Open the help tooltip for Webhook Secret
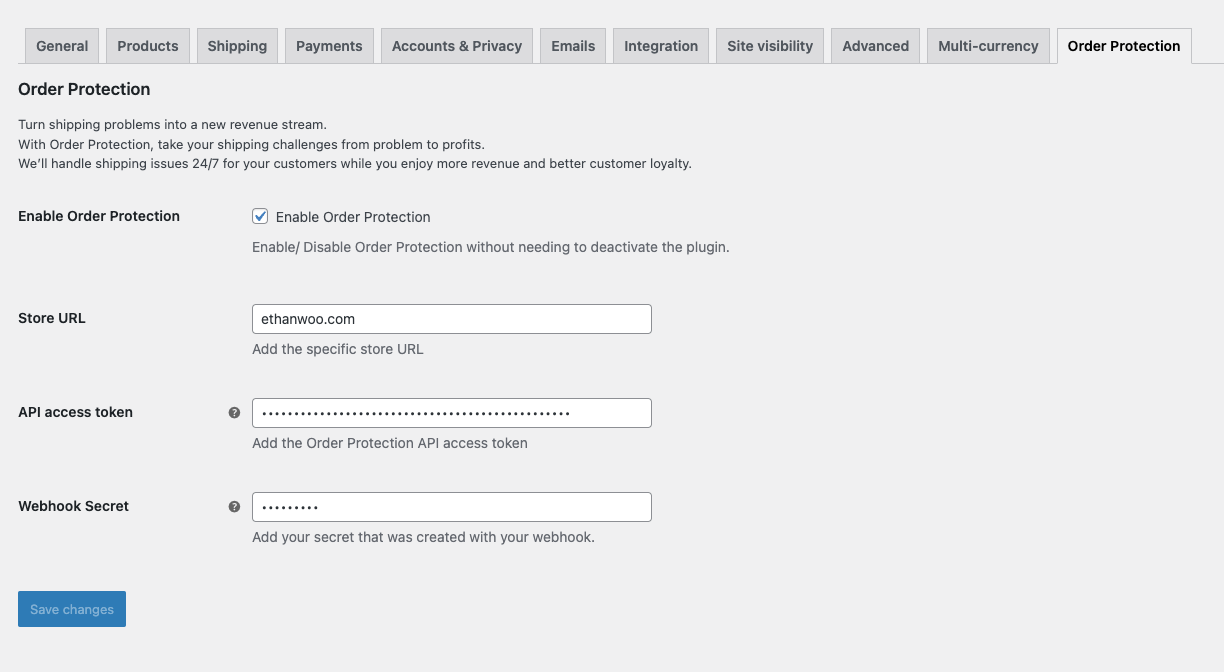This screenshot has width=1224, height=672. (234, 506)
